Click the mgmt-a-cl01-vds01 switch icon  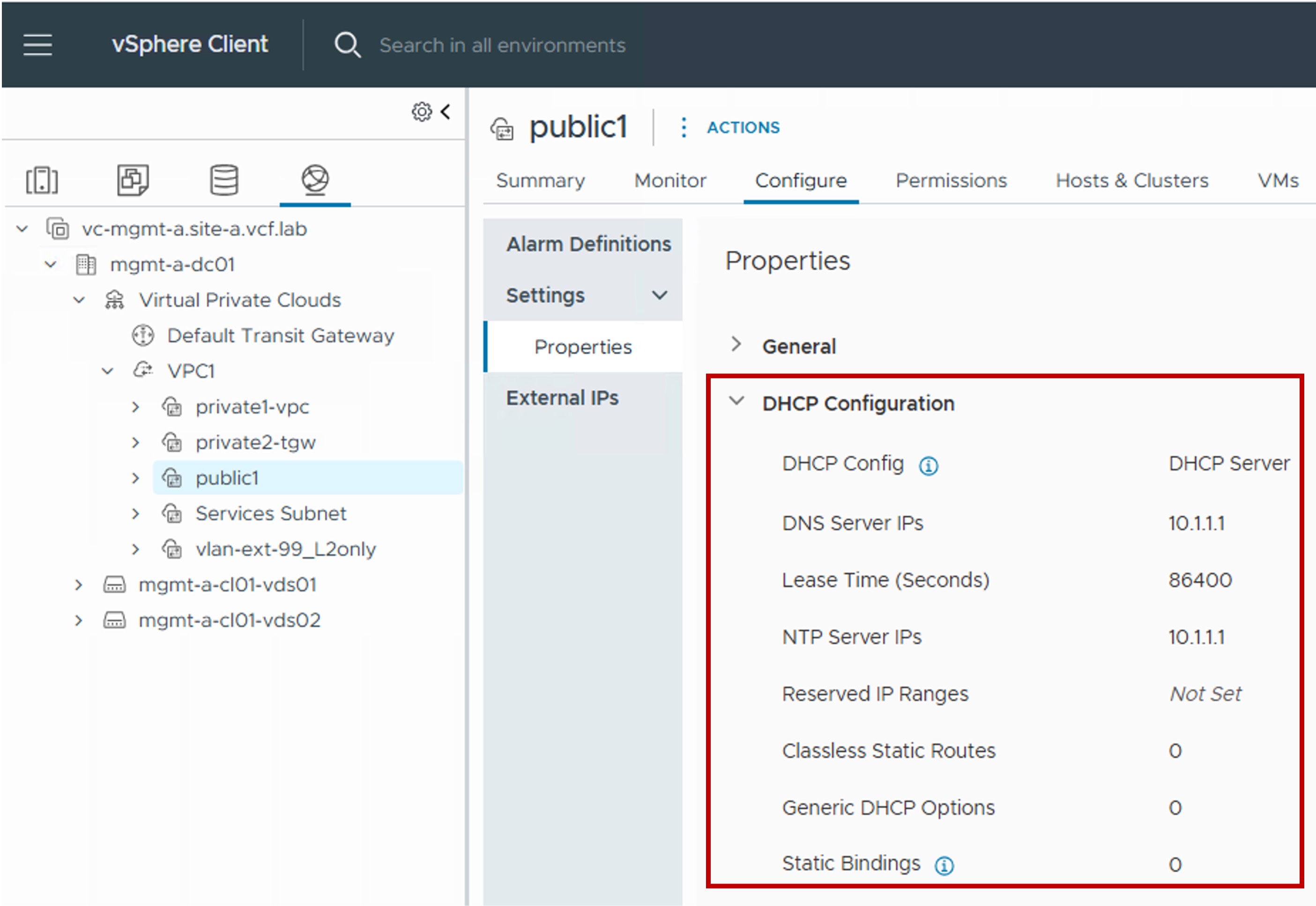tap(114, 585)
